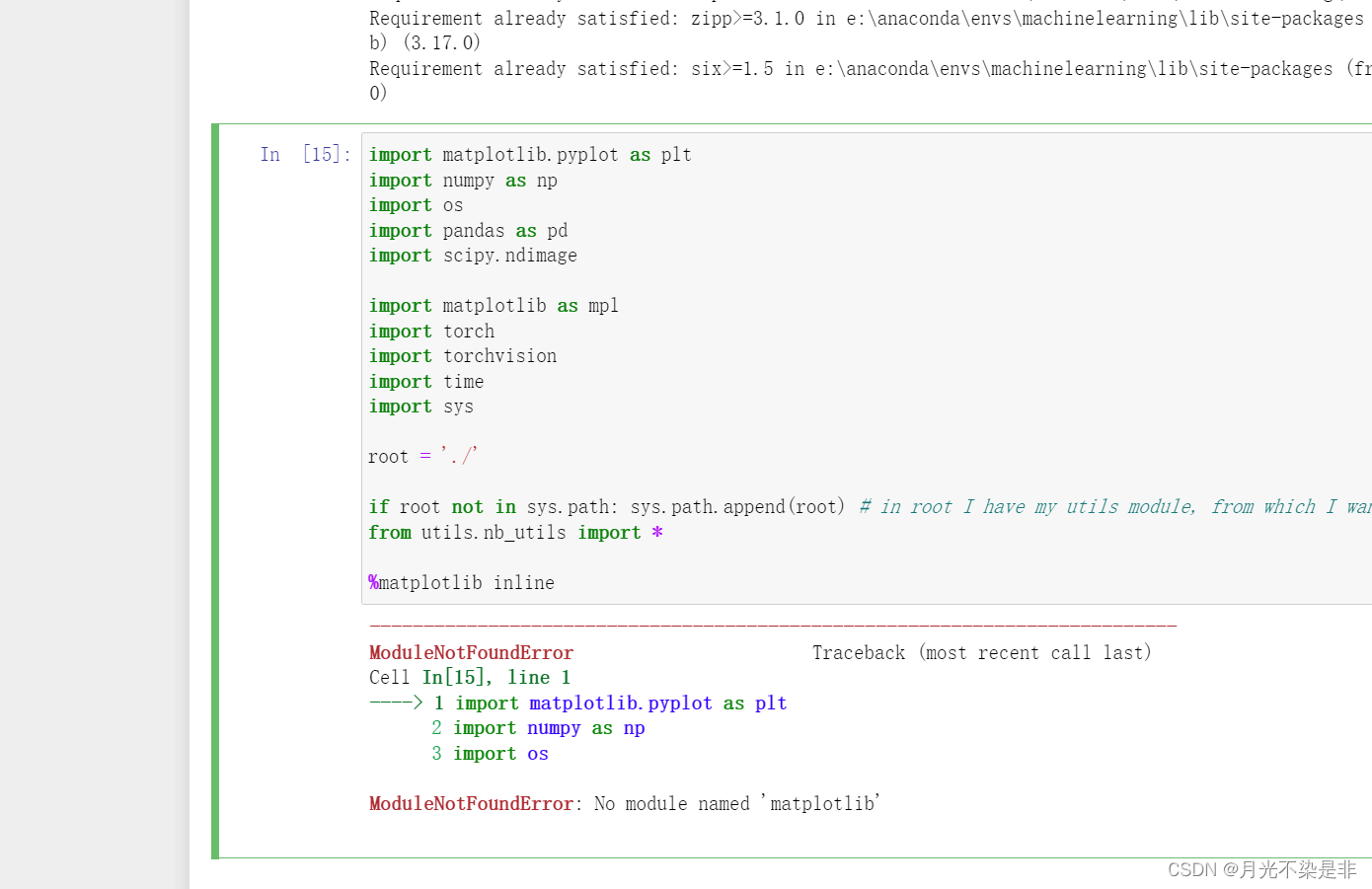Click code line 'import torchvision'
The image size is (1372, 889).
coord(463,356)
